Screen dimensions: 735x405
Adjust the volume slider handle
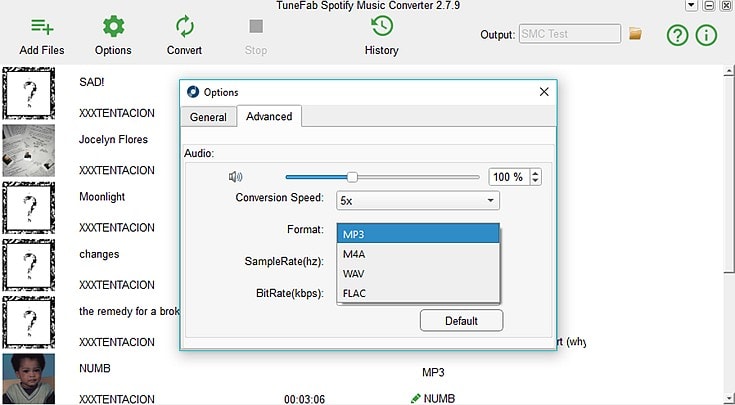(x=352, y=177)
